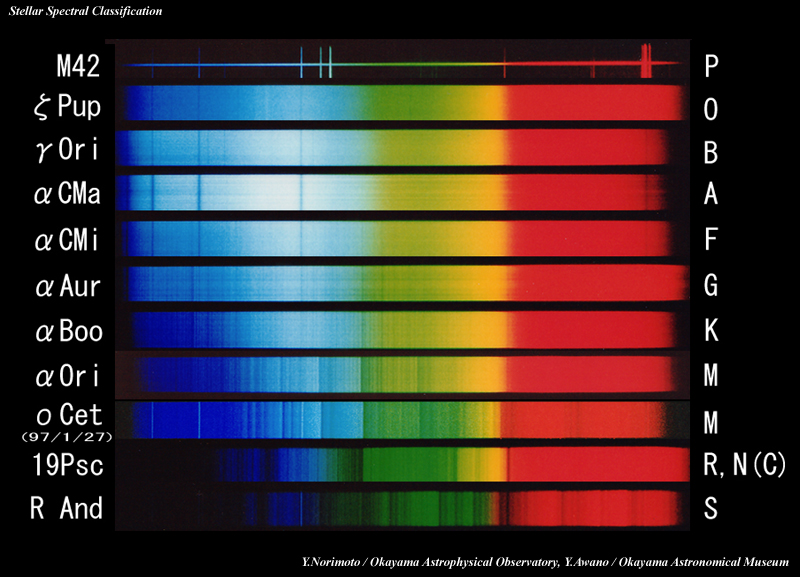Click the green band of 19Psc spectrum
This screenshot has height=577, width=800.
(400, 465)
